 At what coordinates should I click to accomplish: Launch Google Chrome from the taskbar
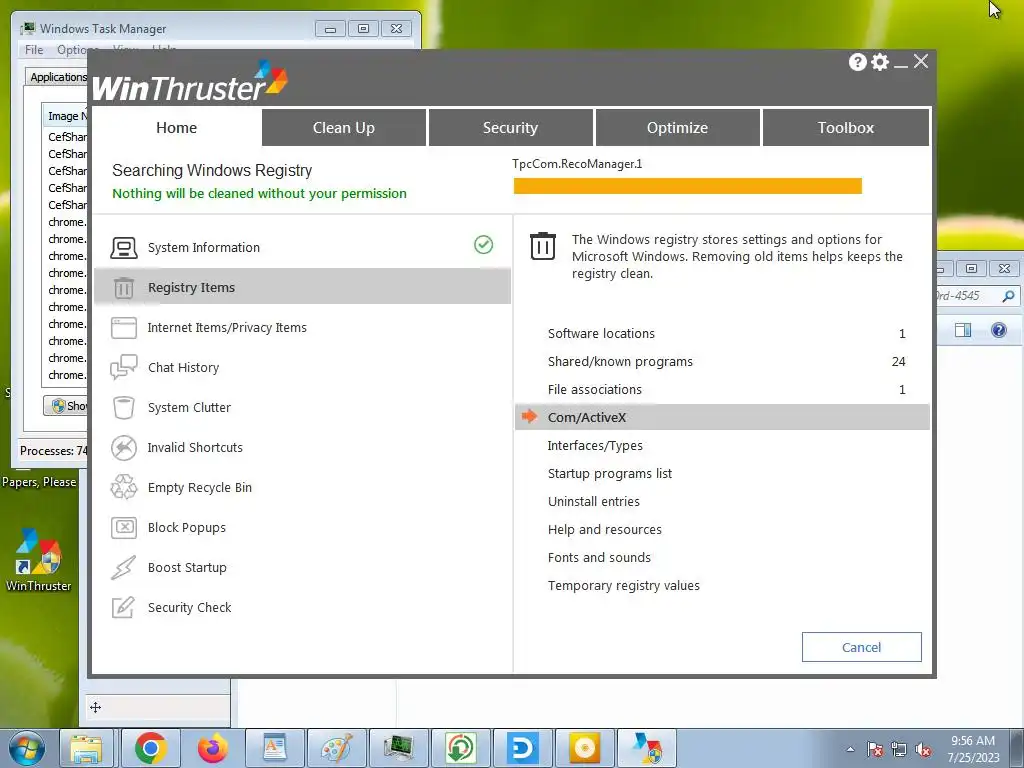tap(151, 748)
